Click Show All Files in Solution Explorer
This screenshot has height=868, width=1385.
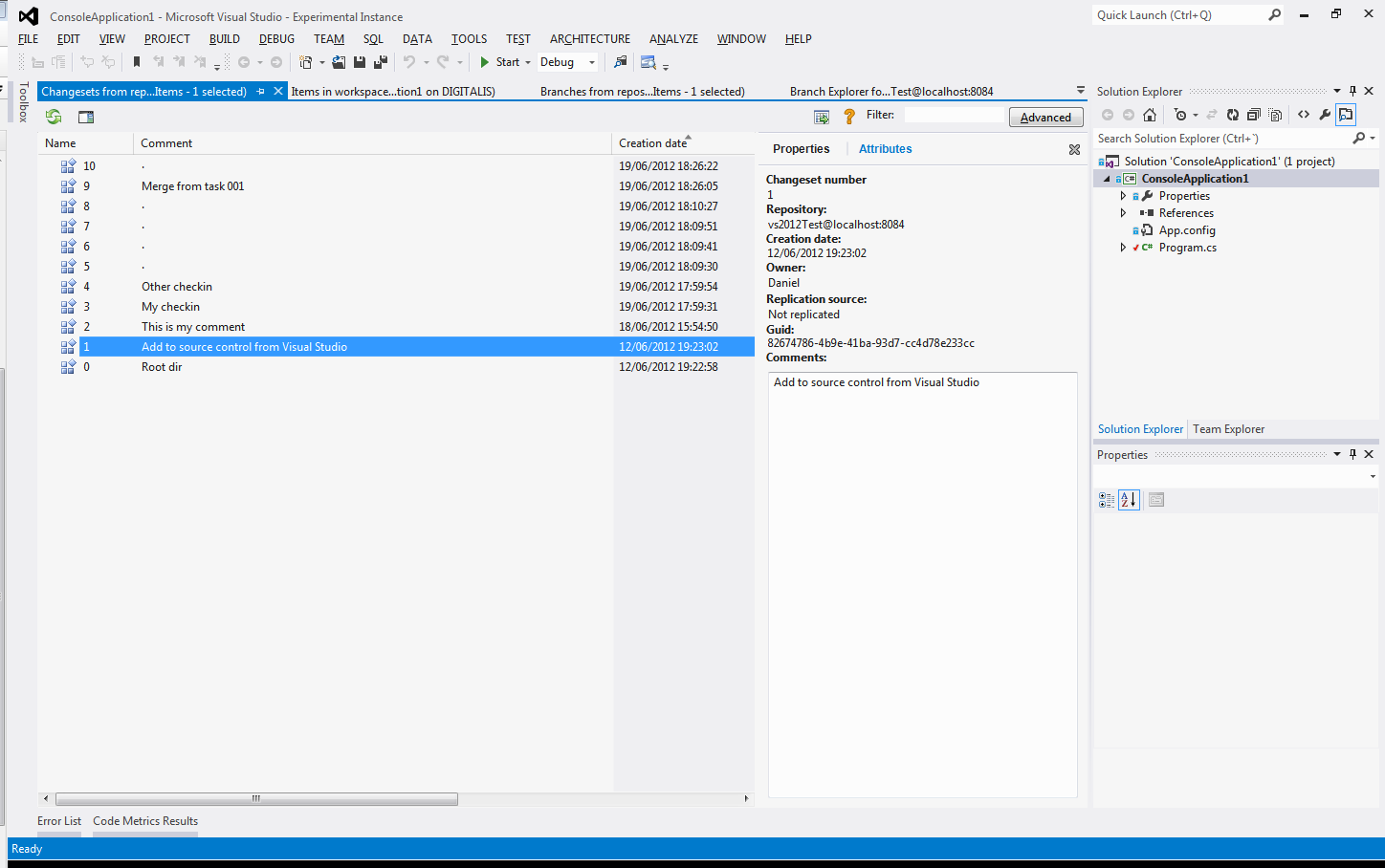(x=1275, y=114)
